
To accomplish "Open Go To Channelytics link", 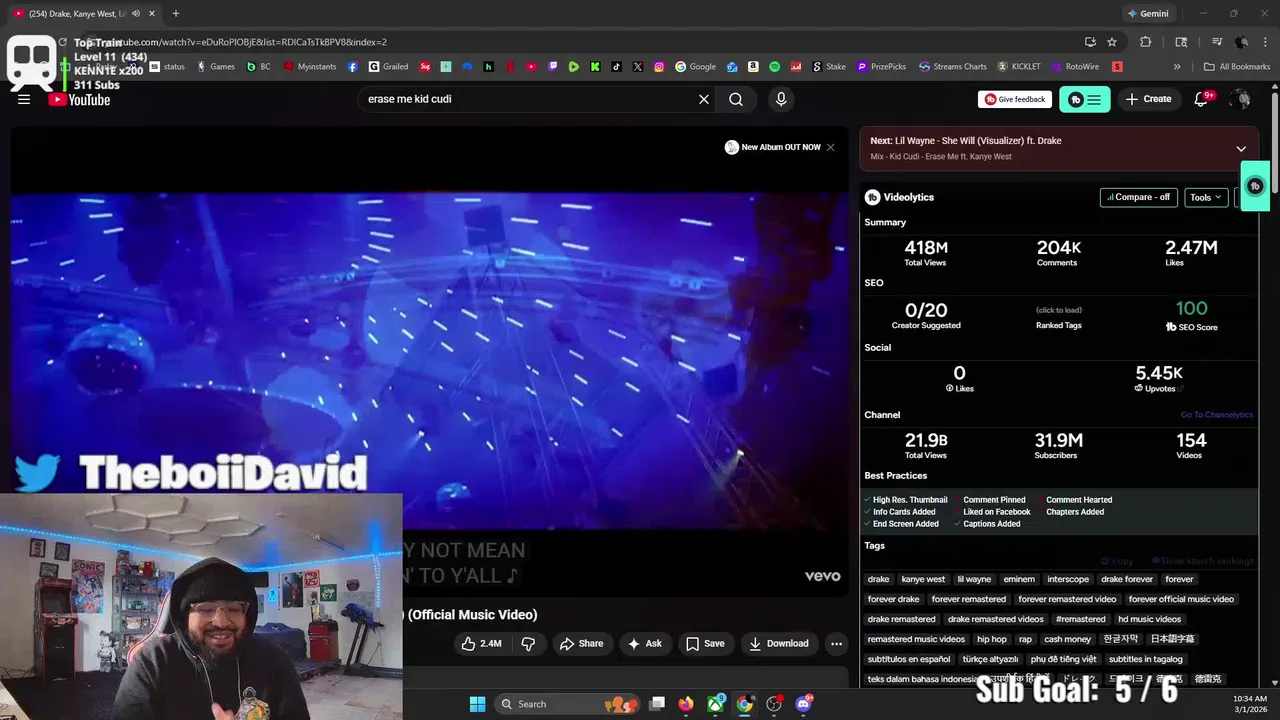I will pos(1216,415).
